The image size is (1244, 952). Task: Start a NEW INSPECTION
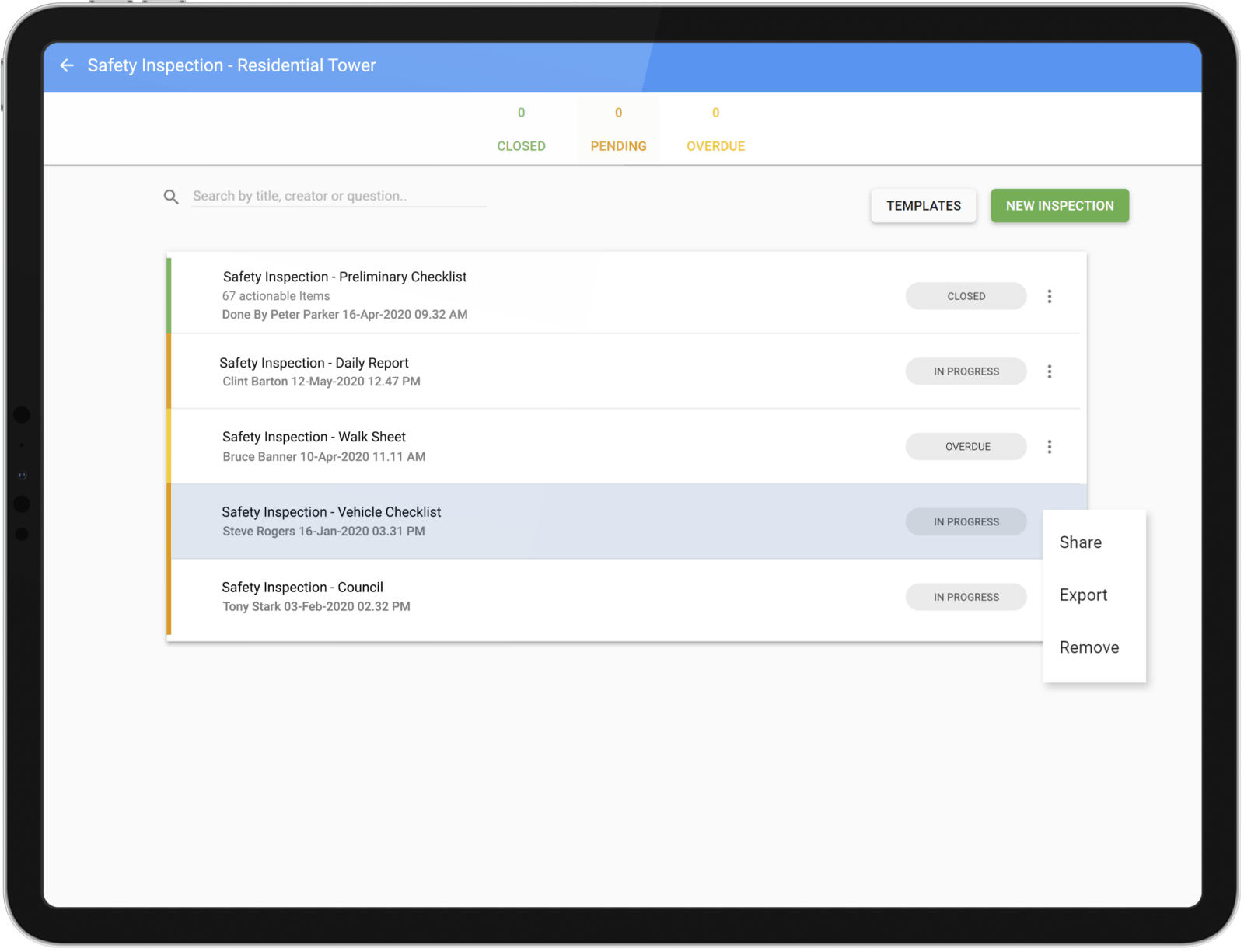(1059, 206)
